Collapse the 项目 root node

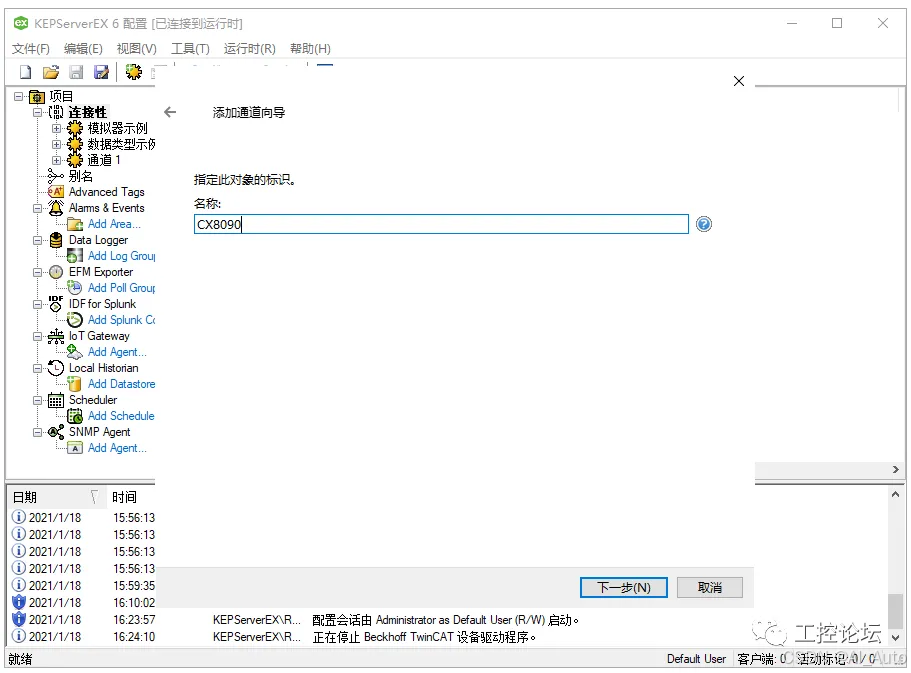[x=19, y=96]
